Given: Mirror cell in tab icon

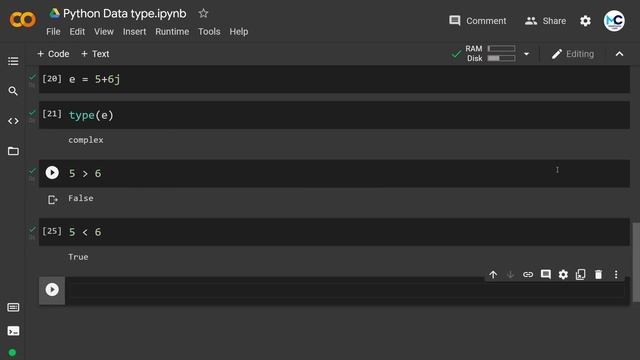Looking at the screenshot, I should (580, 275).
